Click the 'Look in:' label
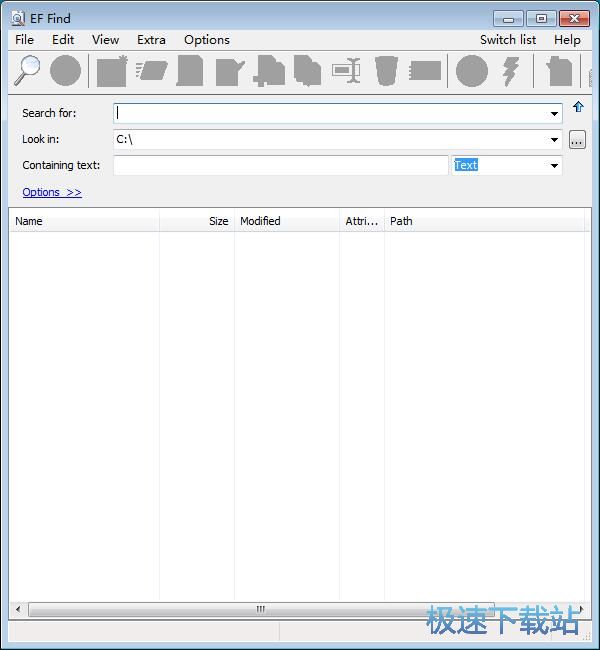600x650 pixels. pos(41,139)
